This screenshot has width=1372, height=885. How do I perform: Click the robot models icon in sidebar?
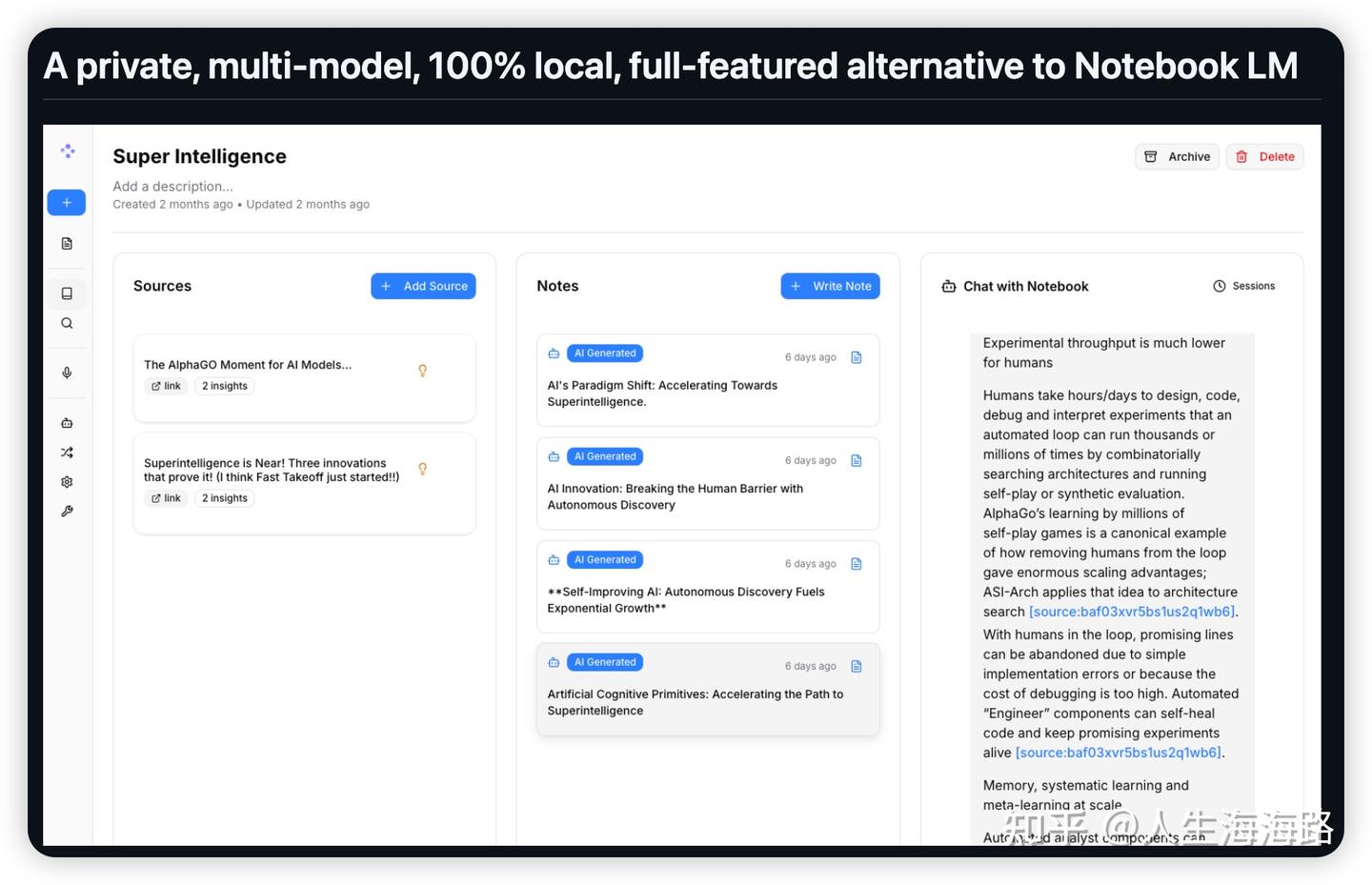coord(67,423)
